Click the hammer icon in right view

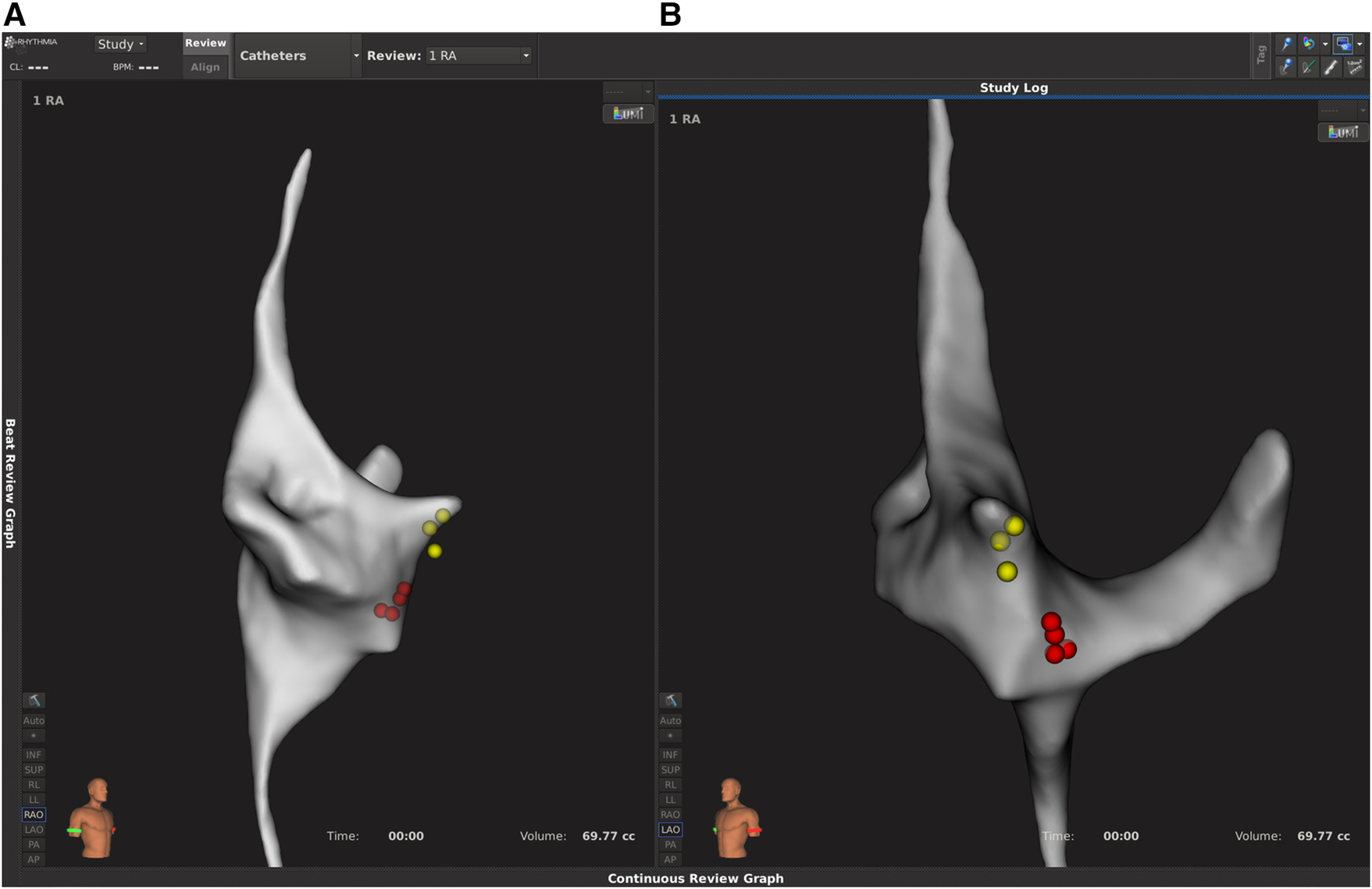[x=670, y=700]
